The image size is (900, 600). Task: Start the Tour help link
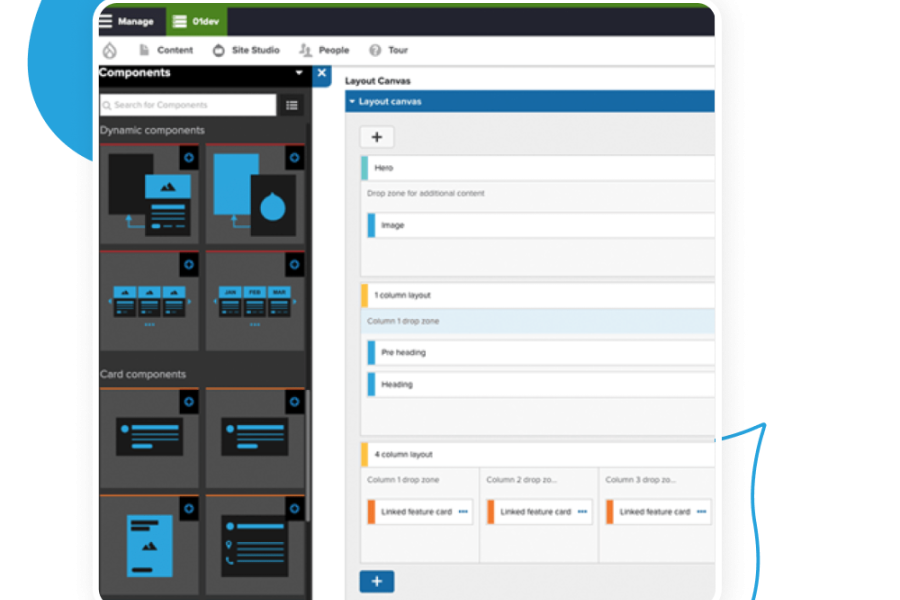388,50
